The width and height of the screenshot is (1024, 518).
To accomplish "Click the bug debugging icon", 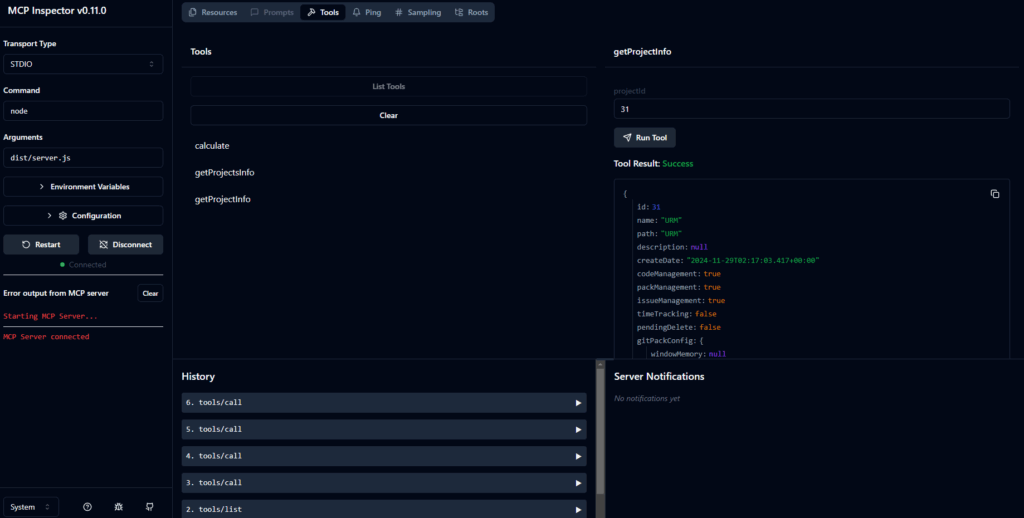I will [x=118, y=507].
